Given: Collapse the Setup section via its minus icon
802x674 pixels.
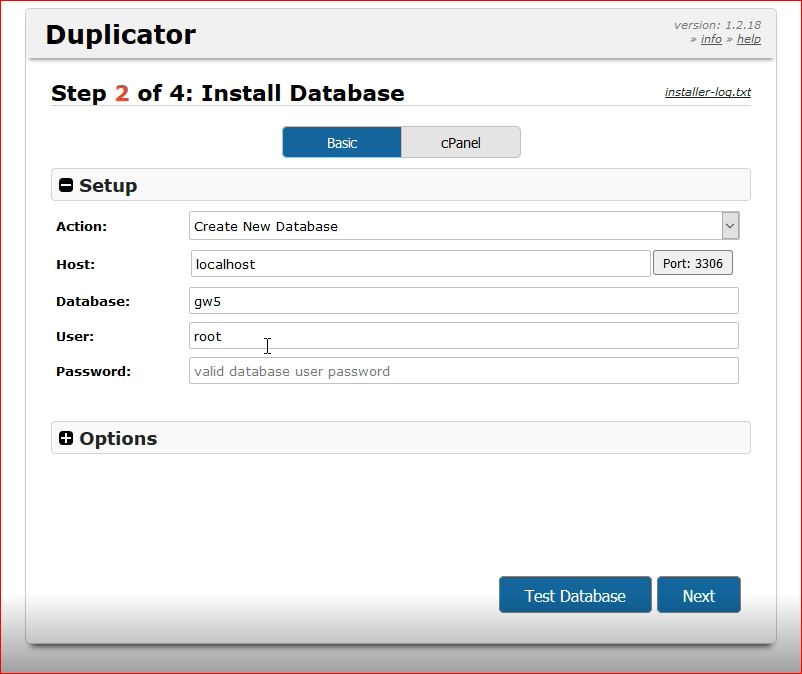Looking at the screenshot, I should 66,185.
